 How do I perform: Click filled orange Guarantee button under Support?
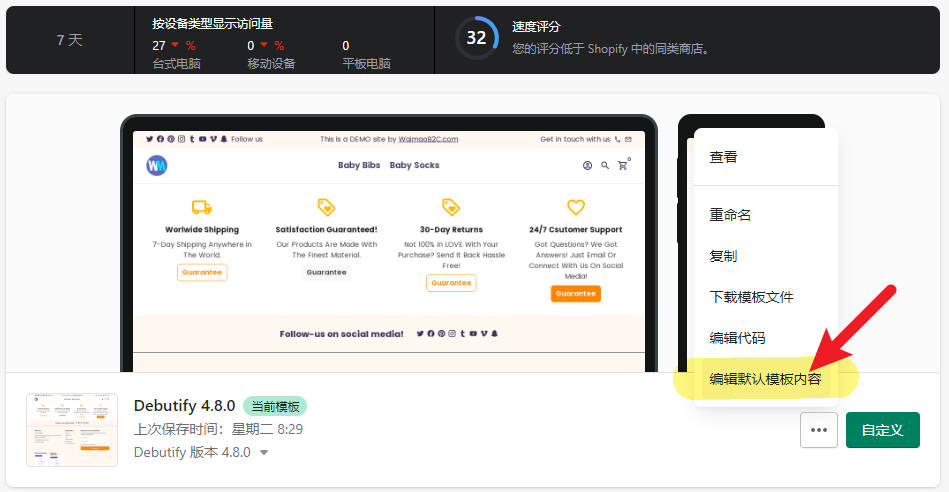pyautogui.click(x=576, y=294)
